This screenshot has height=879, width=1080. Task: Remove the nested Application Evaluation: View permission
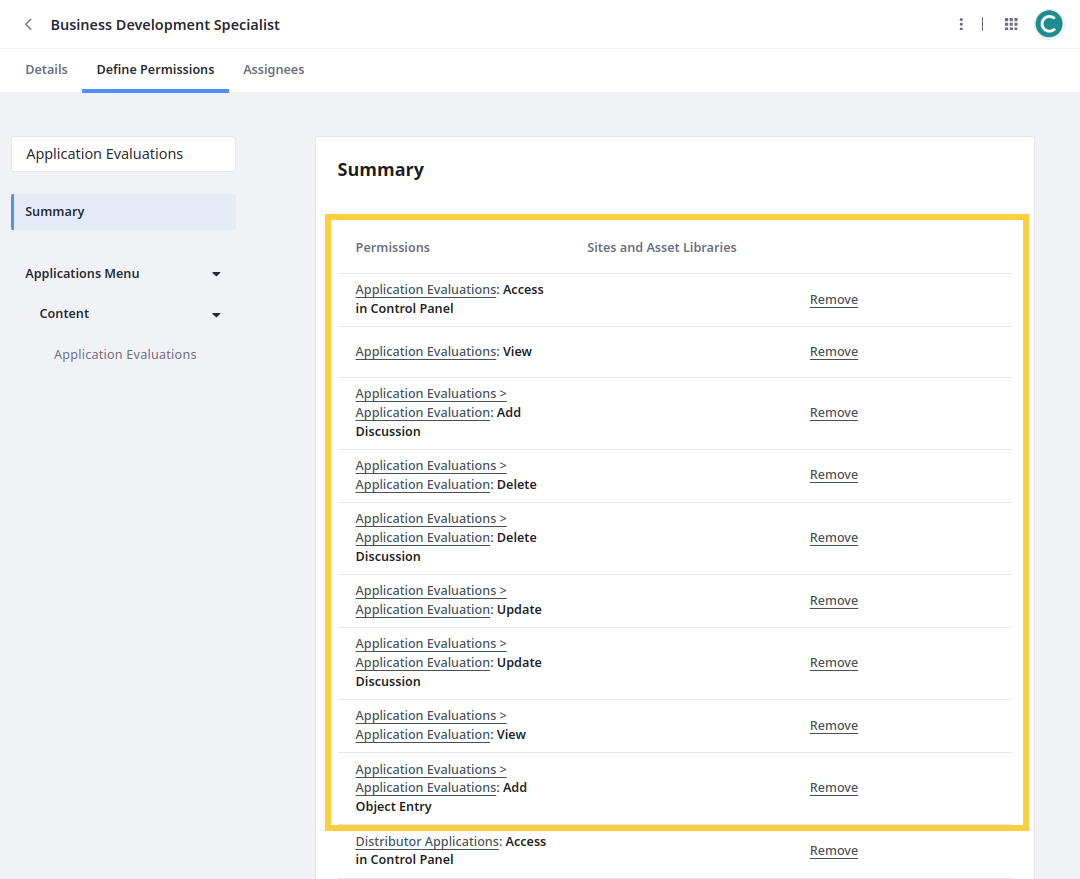point(833,725)
